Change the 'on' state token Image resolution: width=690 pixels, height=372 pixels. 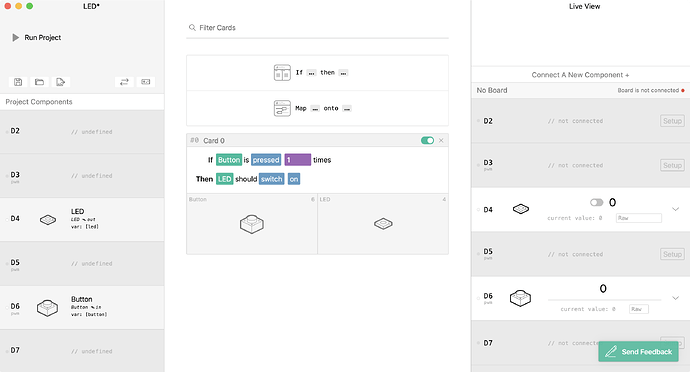coord(294,179)
